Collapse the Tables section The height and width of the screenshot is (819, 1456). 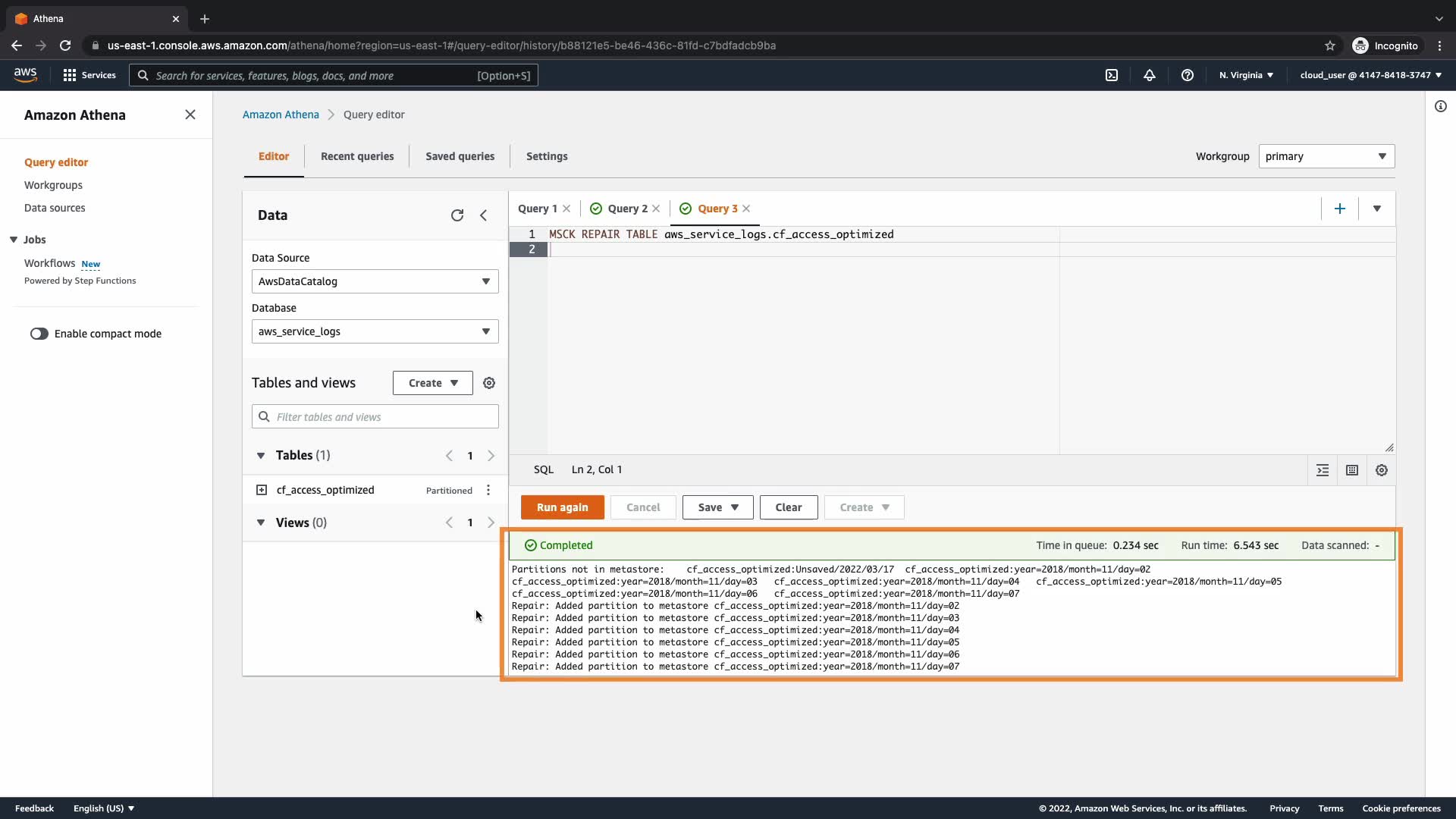(261, 456)
